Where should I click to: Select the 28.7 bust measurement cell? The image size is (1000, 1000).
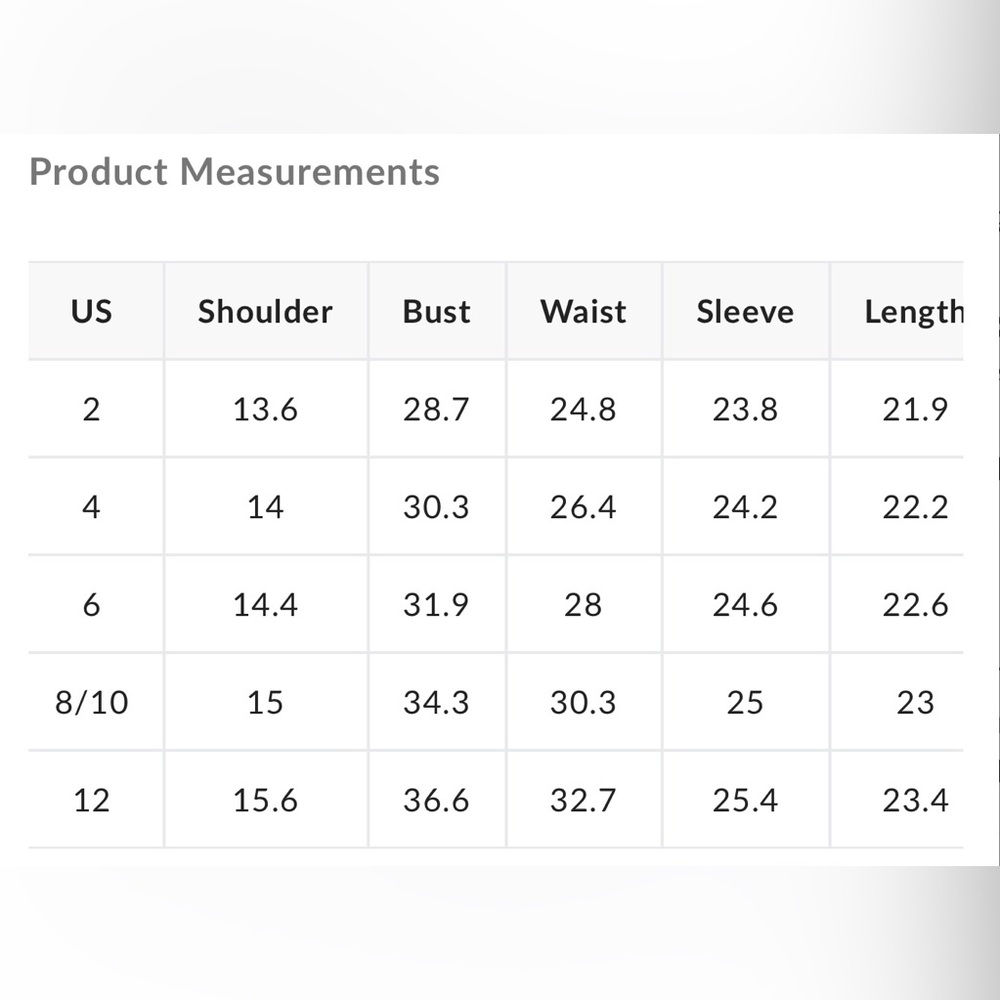pyautogui.click(x=436, y=410)
